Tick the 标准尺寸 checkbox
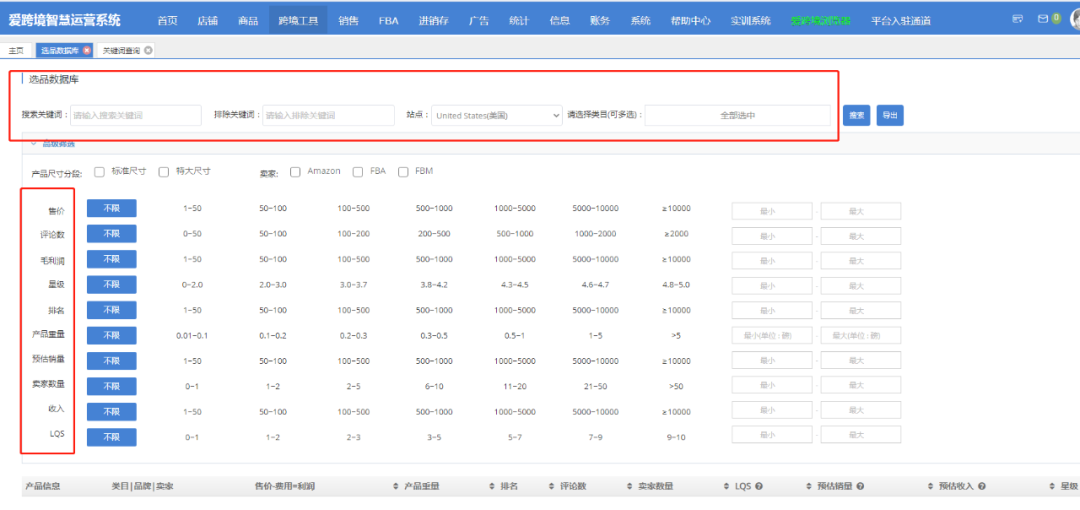 click(x=99, y=172)
